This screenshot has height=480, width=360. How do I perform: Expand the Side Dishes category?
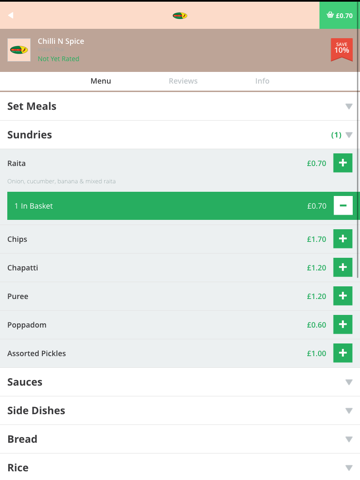(x=180, y=410)
